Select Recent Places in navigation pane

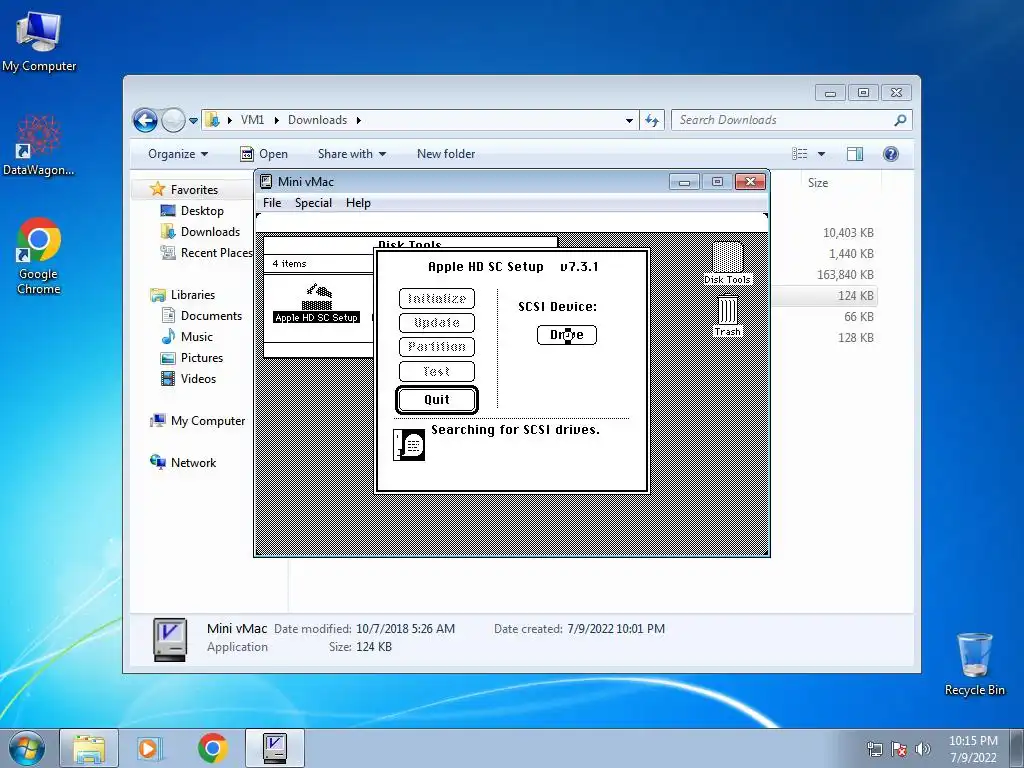[x=206, y=253]
